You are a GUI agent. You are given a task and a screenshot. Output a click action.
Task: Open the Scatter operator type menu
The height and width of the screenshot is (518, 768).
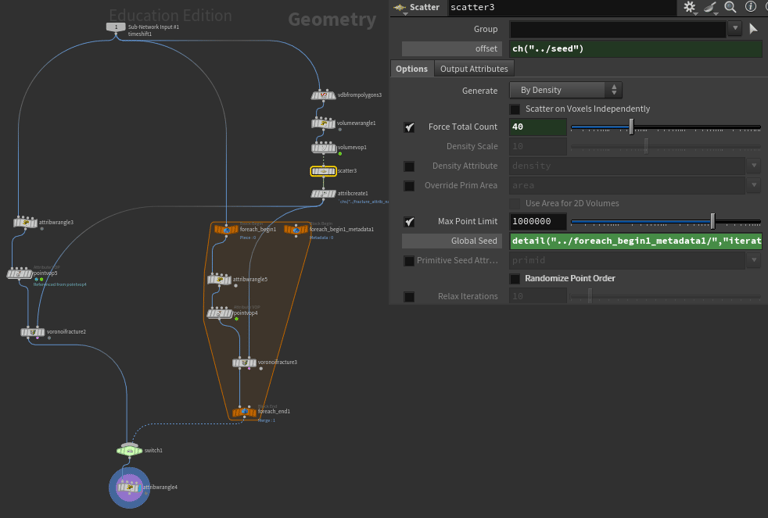(x=417, y=8)
